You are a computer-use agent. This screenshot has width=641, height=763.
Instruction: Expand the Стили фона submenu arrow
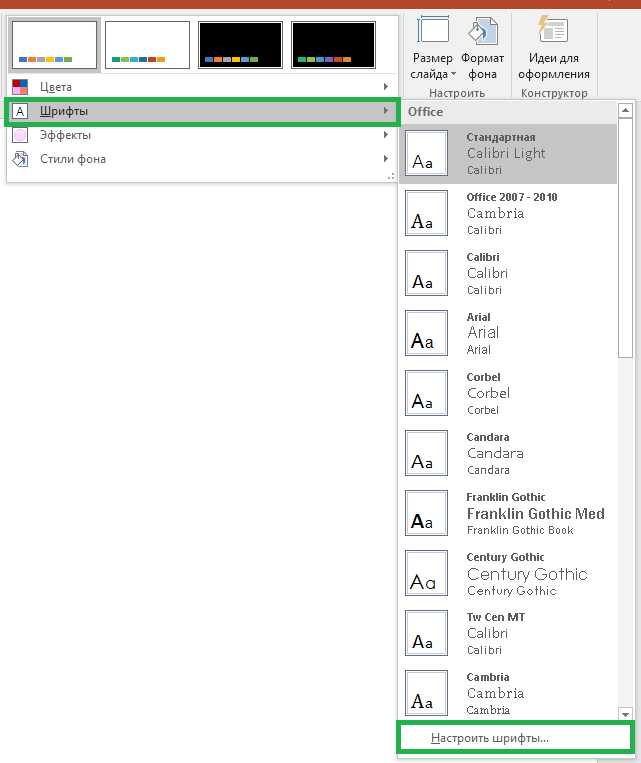(385, 159)
